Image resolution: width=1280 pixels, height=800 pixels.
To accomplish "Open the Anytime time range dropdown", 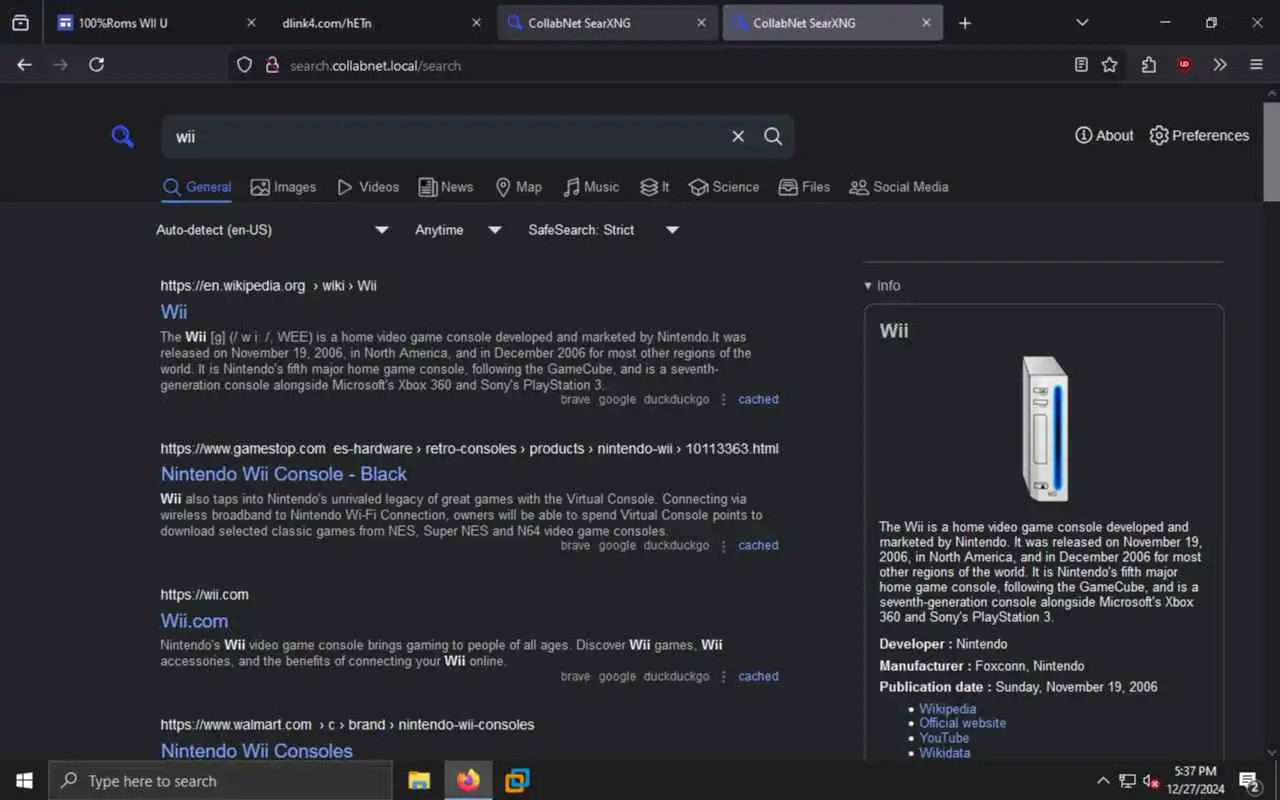I will click(458, 230).
